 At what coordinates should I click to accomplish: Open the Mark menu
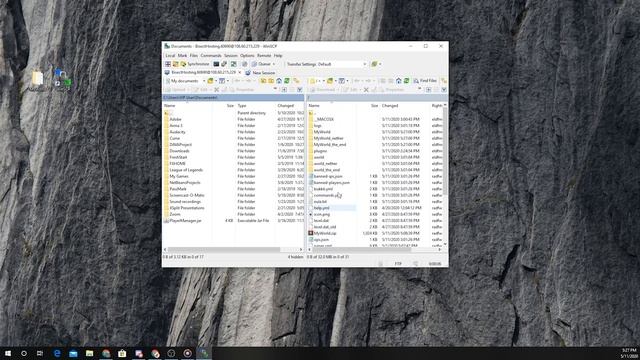(182, 56)
